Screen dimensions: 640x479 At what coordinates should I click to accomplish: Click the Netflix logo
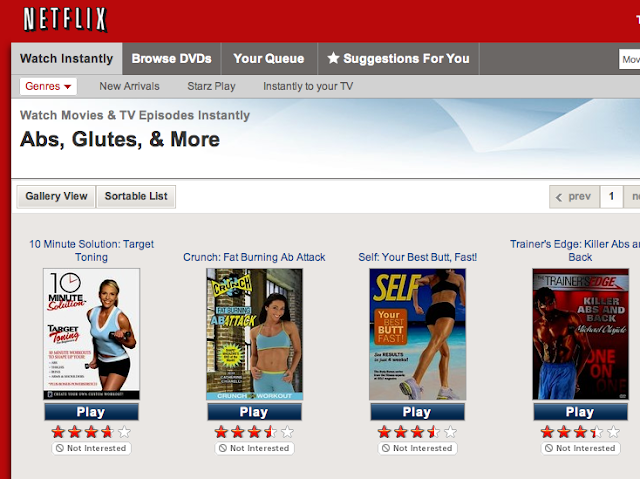pos(65,20)
